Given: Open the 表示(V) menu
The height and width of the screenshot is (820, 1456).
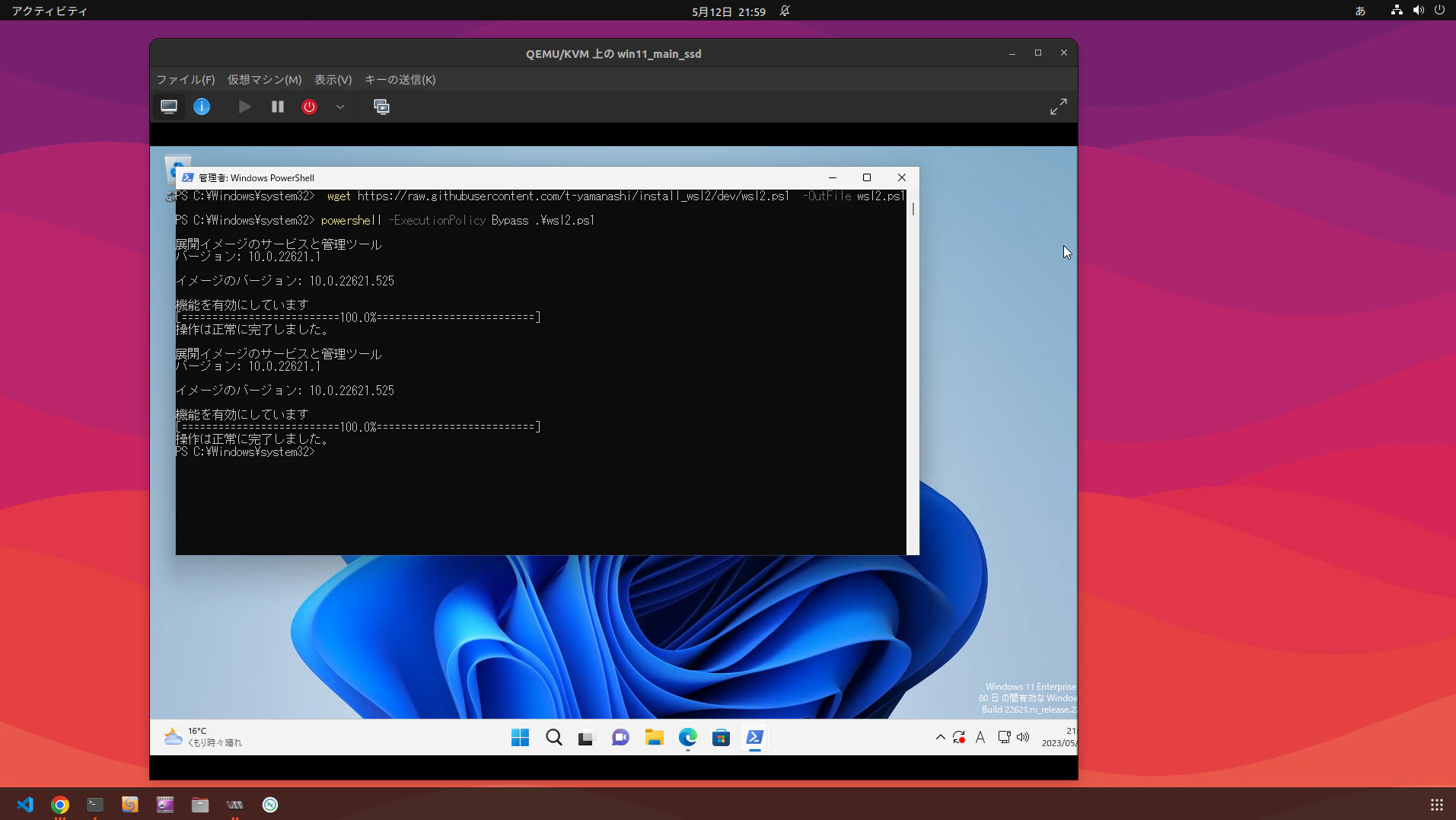Looking at the screenshot, I should click(333, 80).
